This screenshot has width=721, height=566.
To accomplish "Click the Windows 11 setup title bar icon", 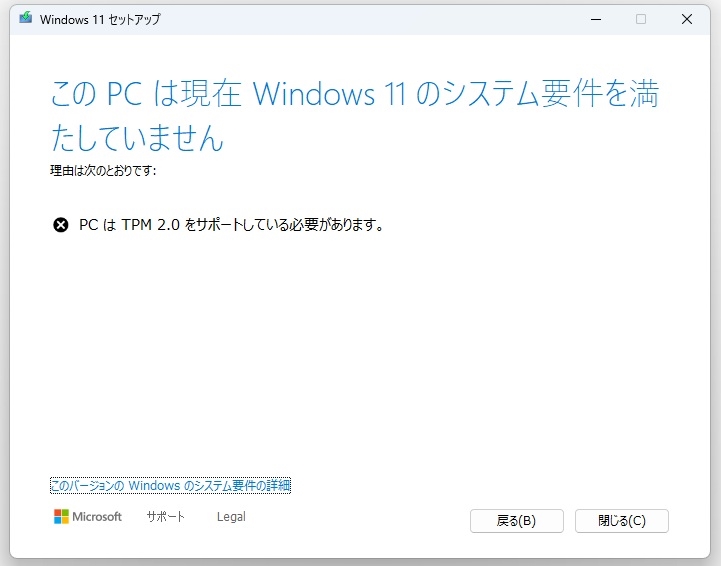I will [x=26, y=18].
